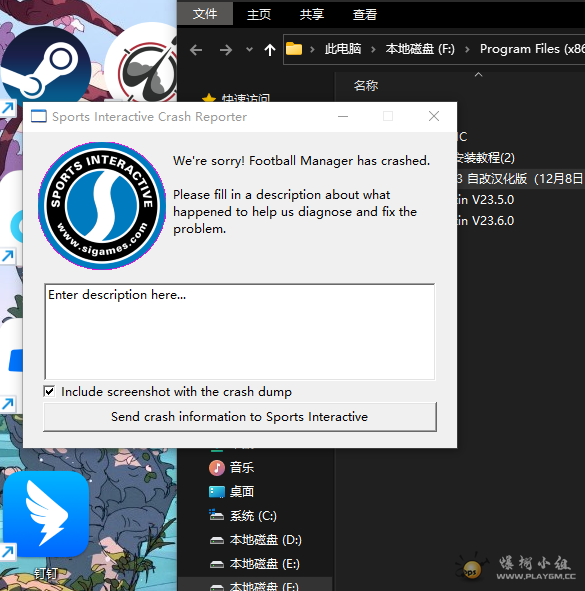Select 系统 (C:) drive in sidebar

pyautogui.click(x=253, y=516)
